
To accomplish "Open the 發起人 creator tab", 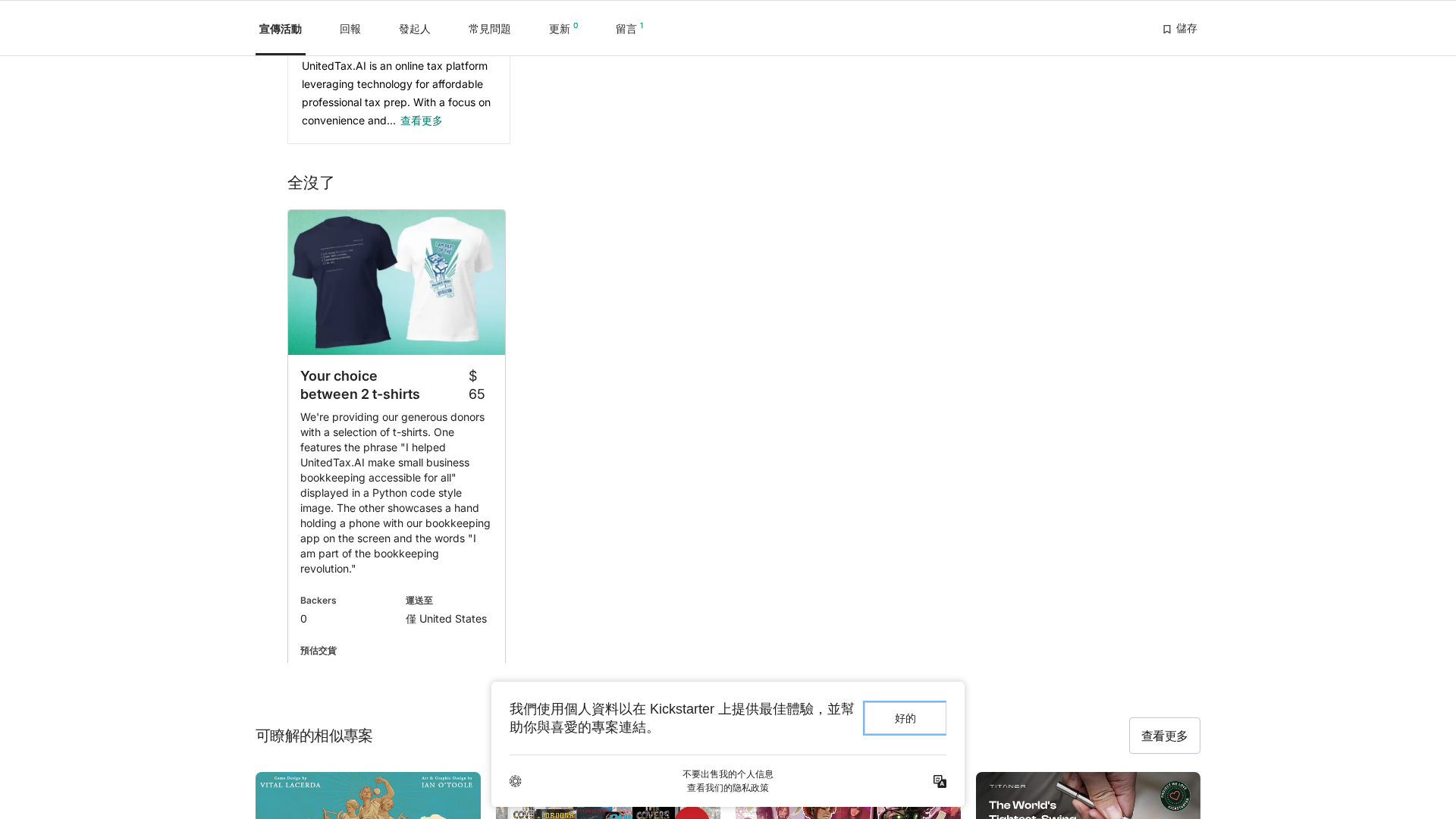I will [414, 29].
